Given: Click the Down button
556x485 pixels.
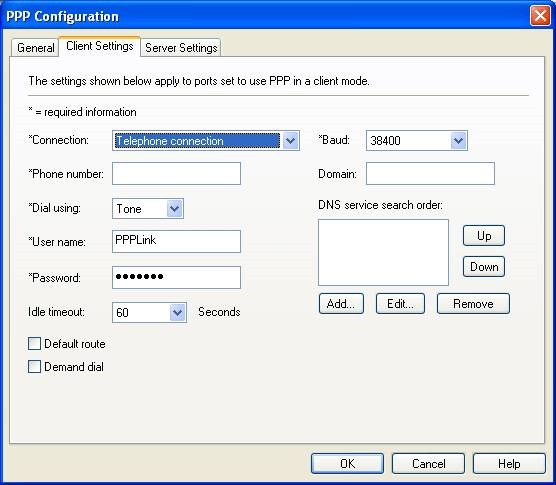Looking at the screenshot, I should pyautogui.click(x=484, y=266).
